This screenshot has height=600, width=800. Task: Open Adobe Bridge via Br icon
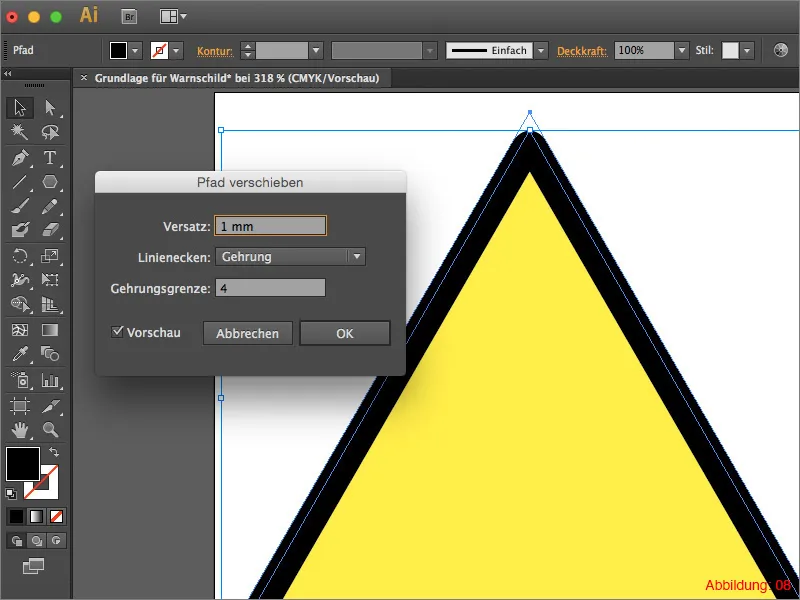point(130,17)
